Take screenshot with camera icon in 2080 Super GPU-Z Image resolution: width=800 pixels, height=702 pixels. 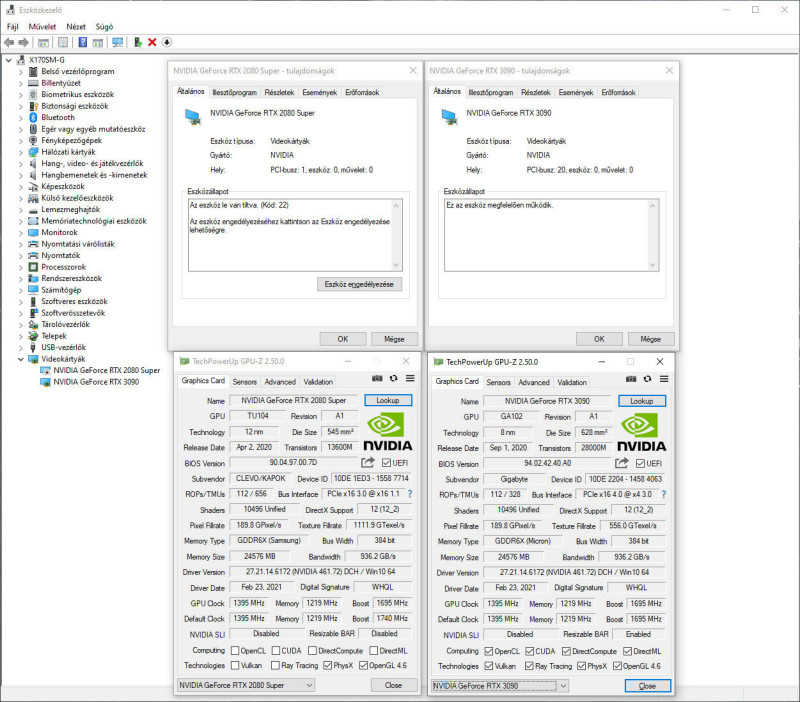click(x=377, y=379)
